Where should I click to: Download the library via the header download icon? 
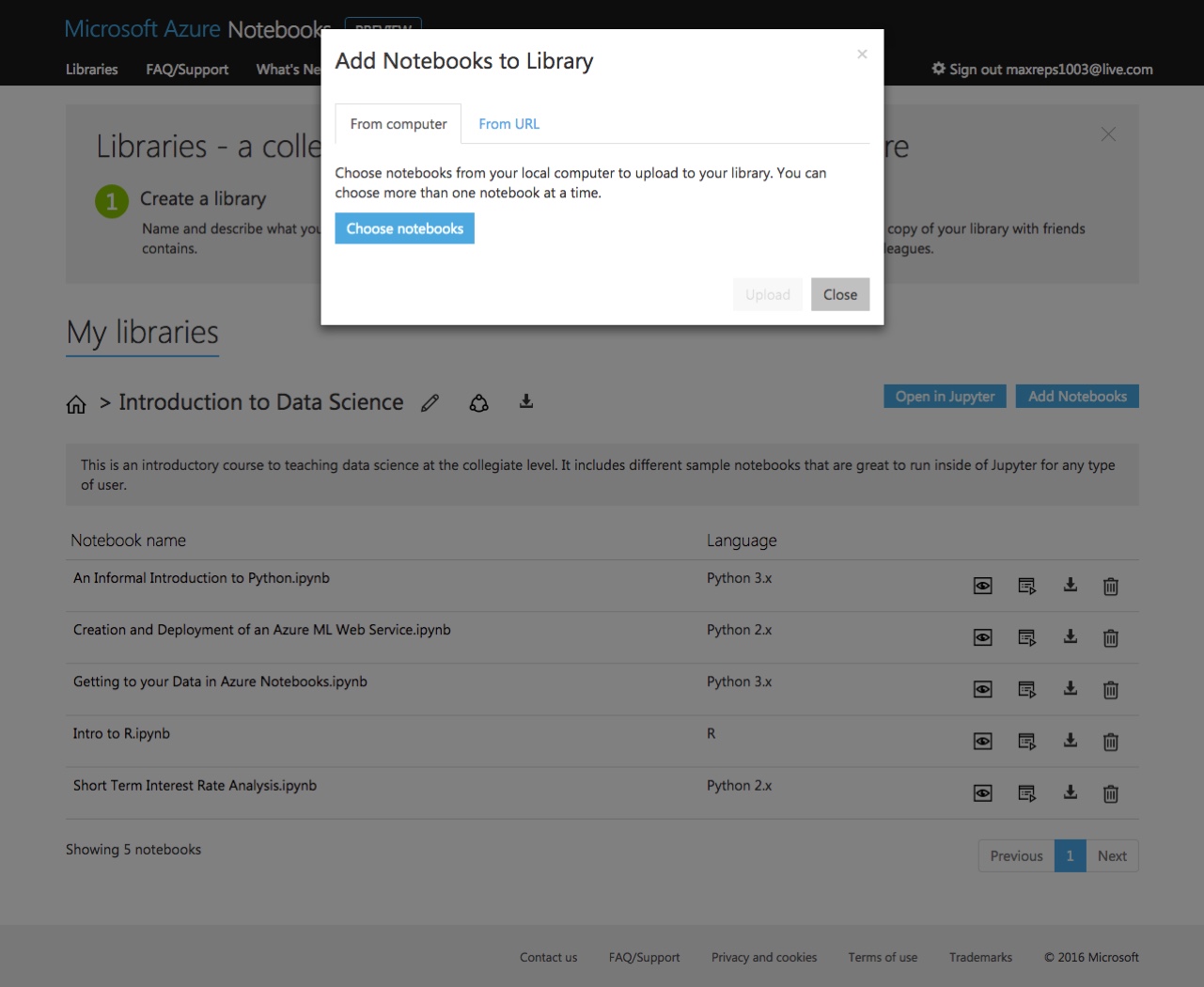click(x=526, y=401)
